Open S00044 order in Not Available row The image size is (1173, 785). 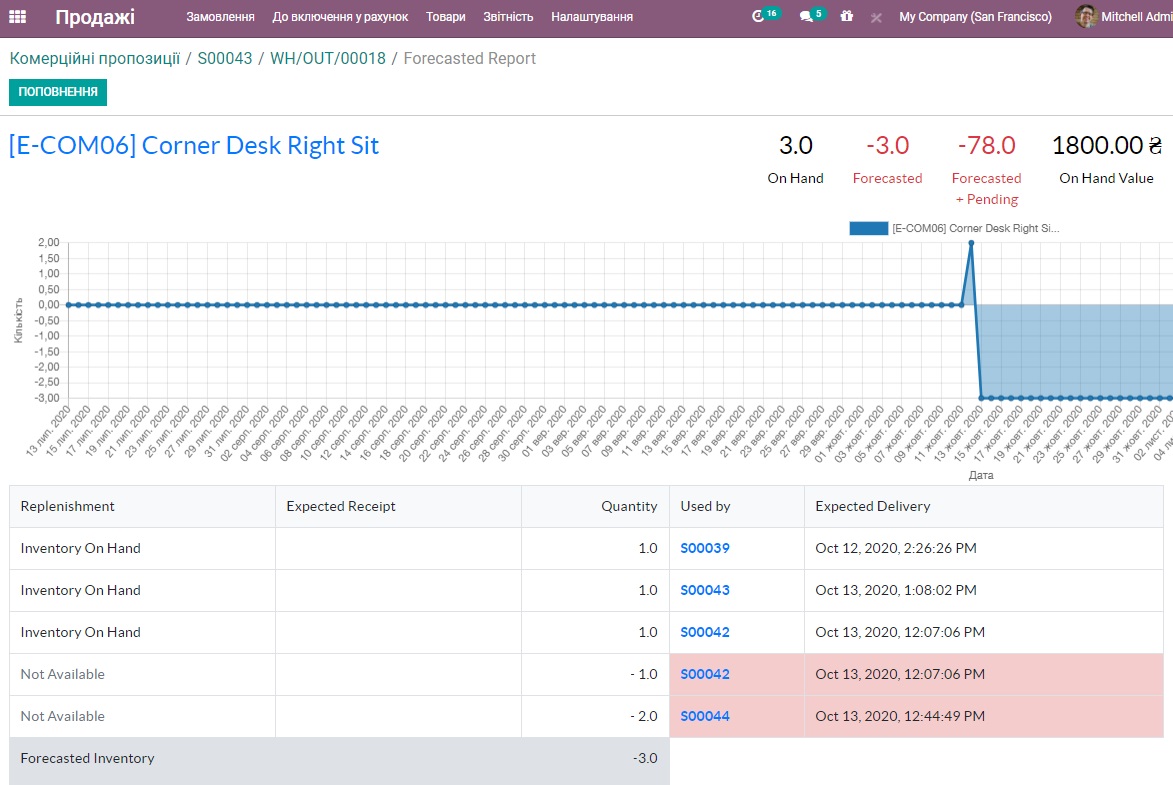[705, 716]
